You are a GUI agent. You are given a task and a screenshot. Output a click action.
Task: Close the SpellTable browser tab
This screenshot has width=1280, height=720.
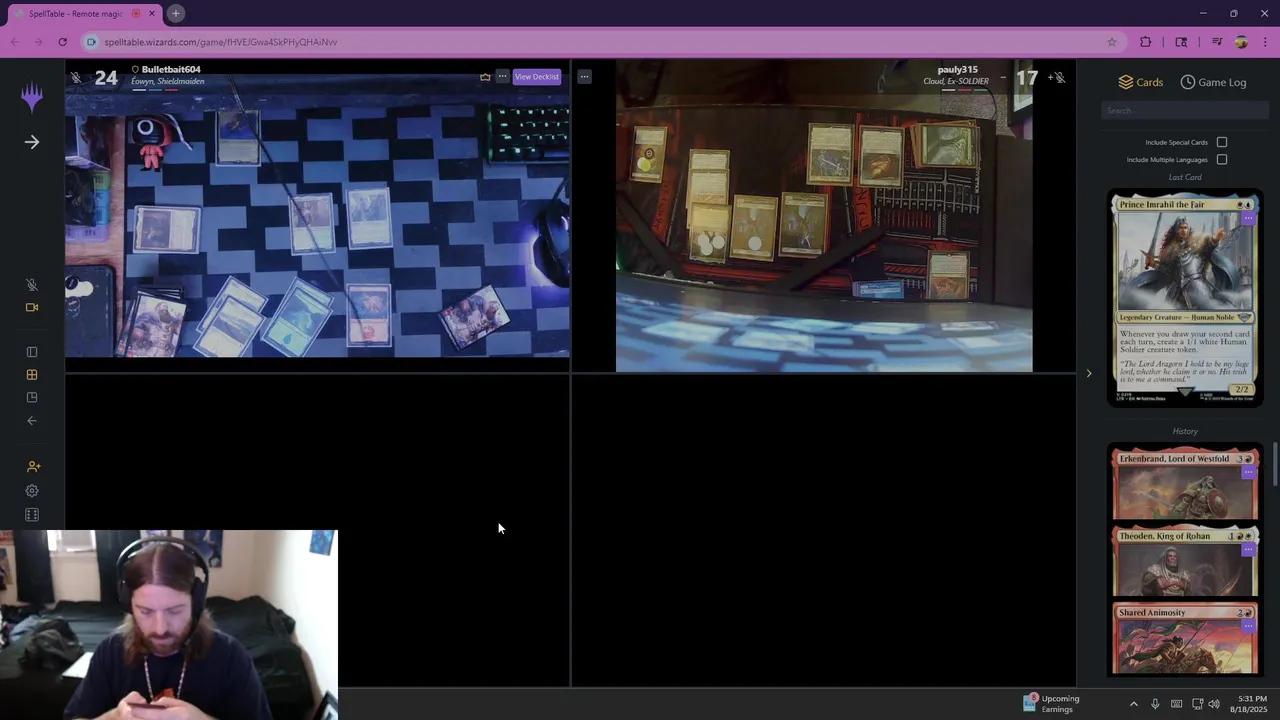pos(151,14)
